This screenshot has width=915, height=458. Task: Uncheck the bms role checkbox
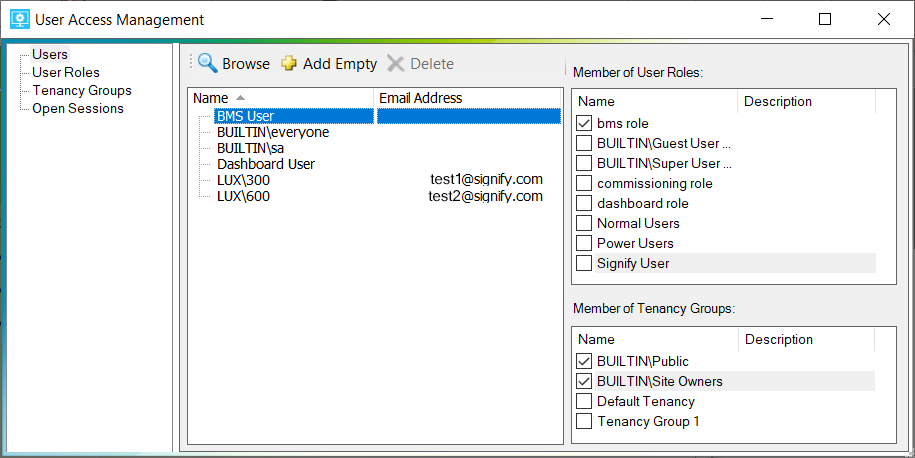pyautogui.click(x=585, y=123)
